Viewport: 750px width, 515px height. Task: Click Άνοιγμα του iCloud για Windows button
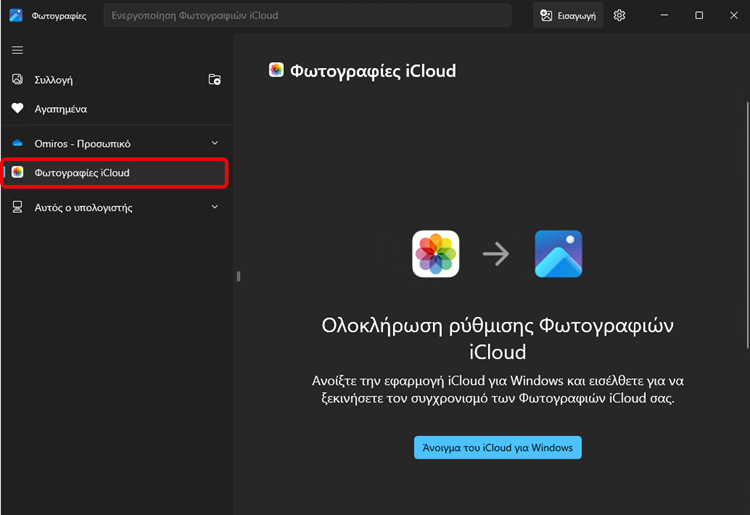[x=498, y=448]
